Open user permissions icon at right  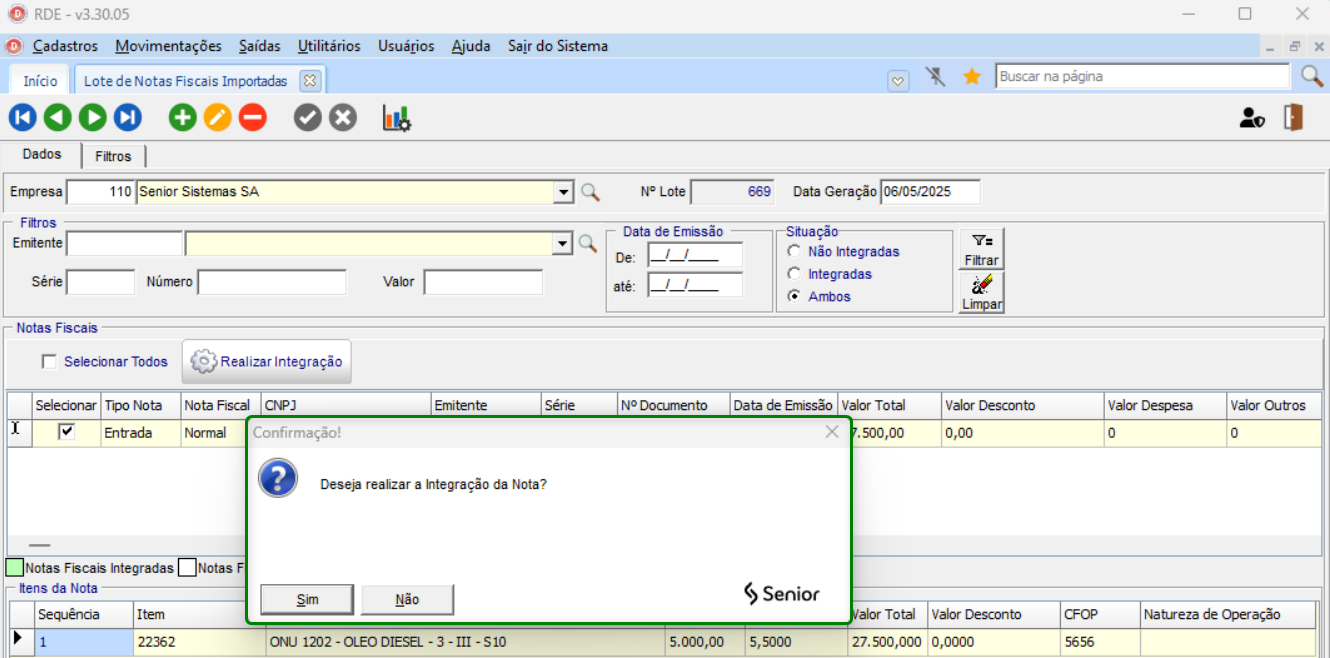(1251, 118)
